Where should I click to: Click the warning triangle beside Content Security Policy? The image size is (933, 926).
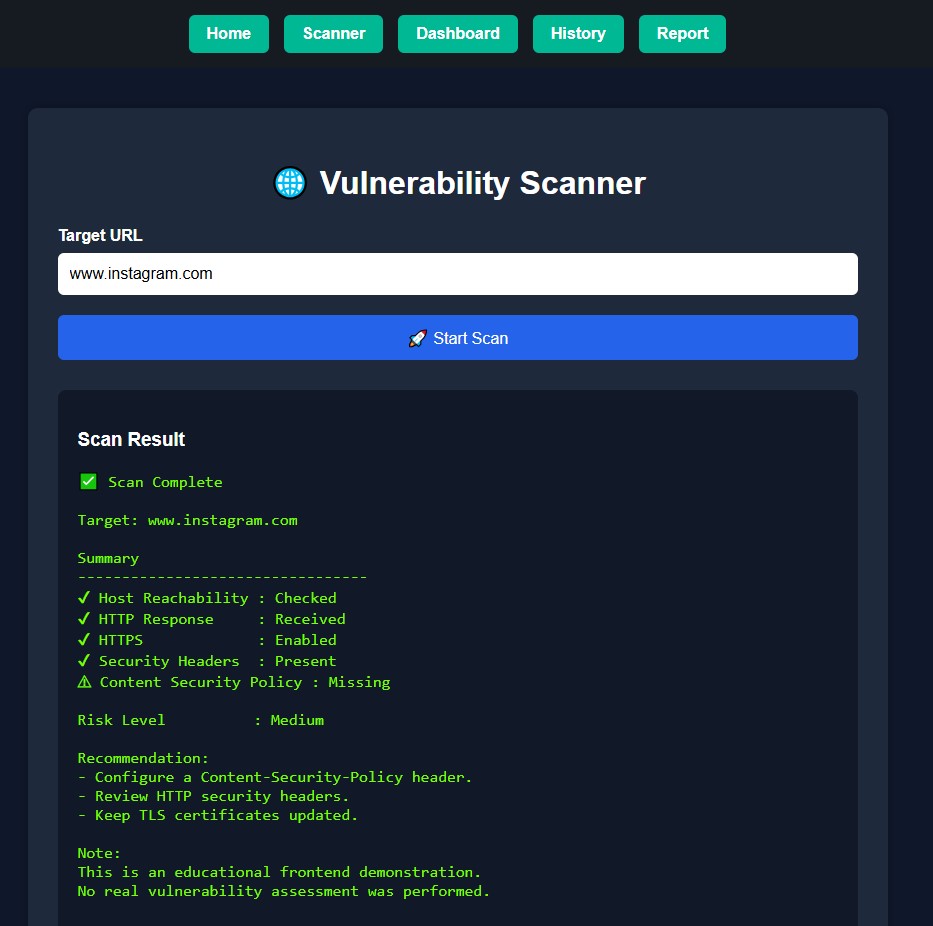coord(84,682)
